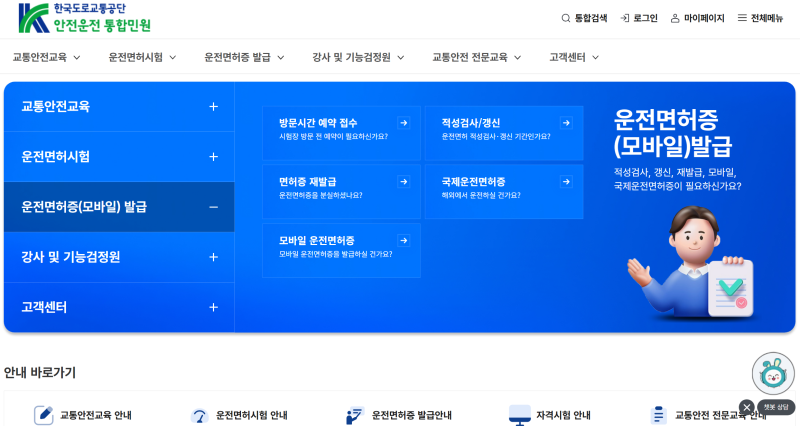Click the 교통안전교육 안내 pencil icon
The width and height of the screenshot is (800, 426).
pos(43,415)
